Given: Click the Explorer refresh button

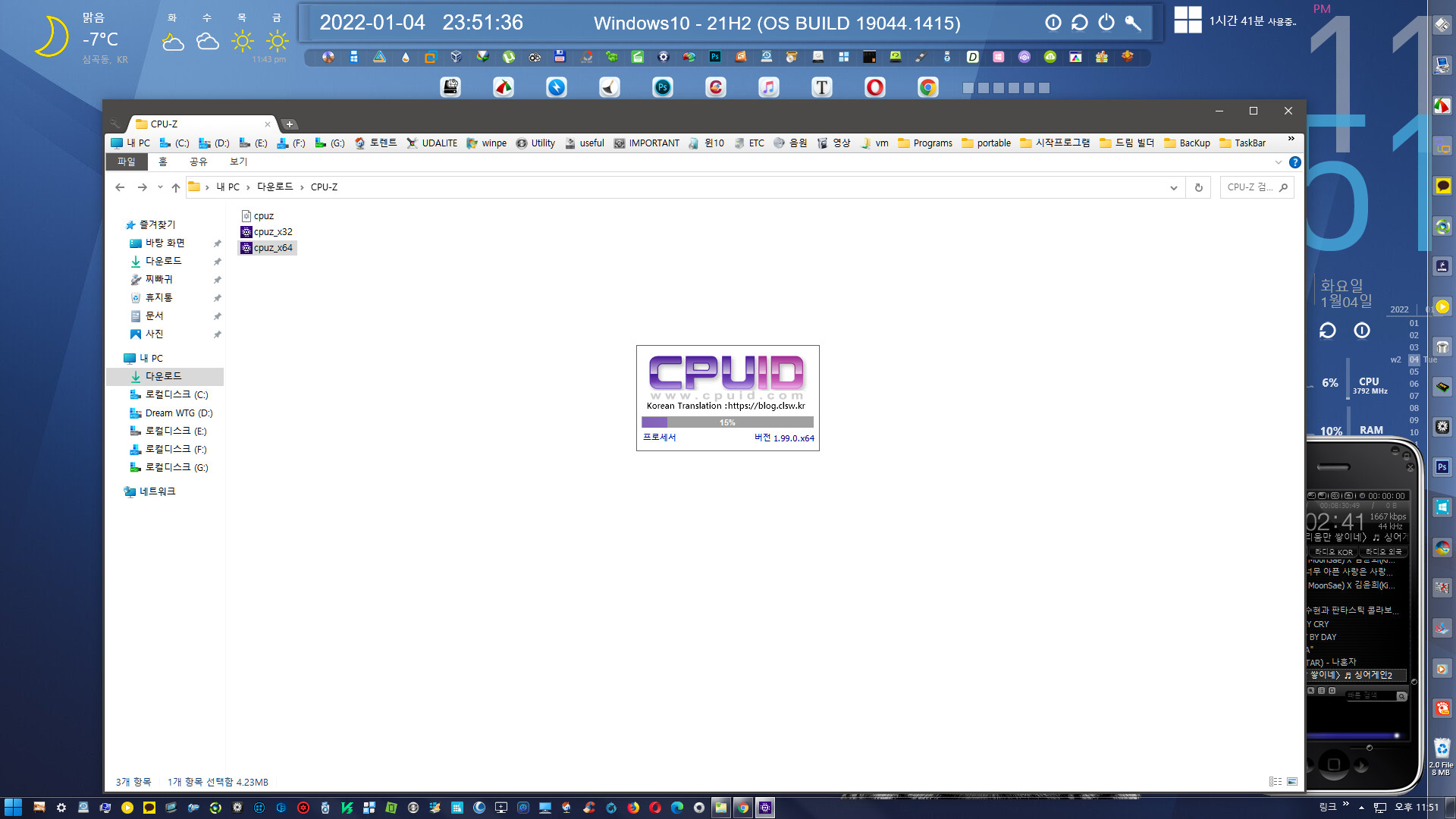Looking at the screenshot, I should pyautogui.click(x=1199, y=187).
